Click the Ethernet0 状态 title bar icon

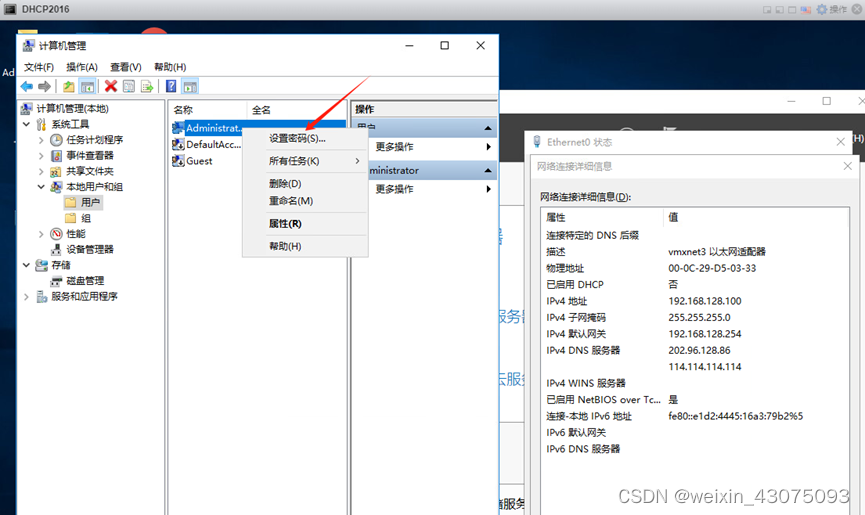(x=537, y=142)
